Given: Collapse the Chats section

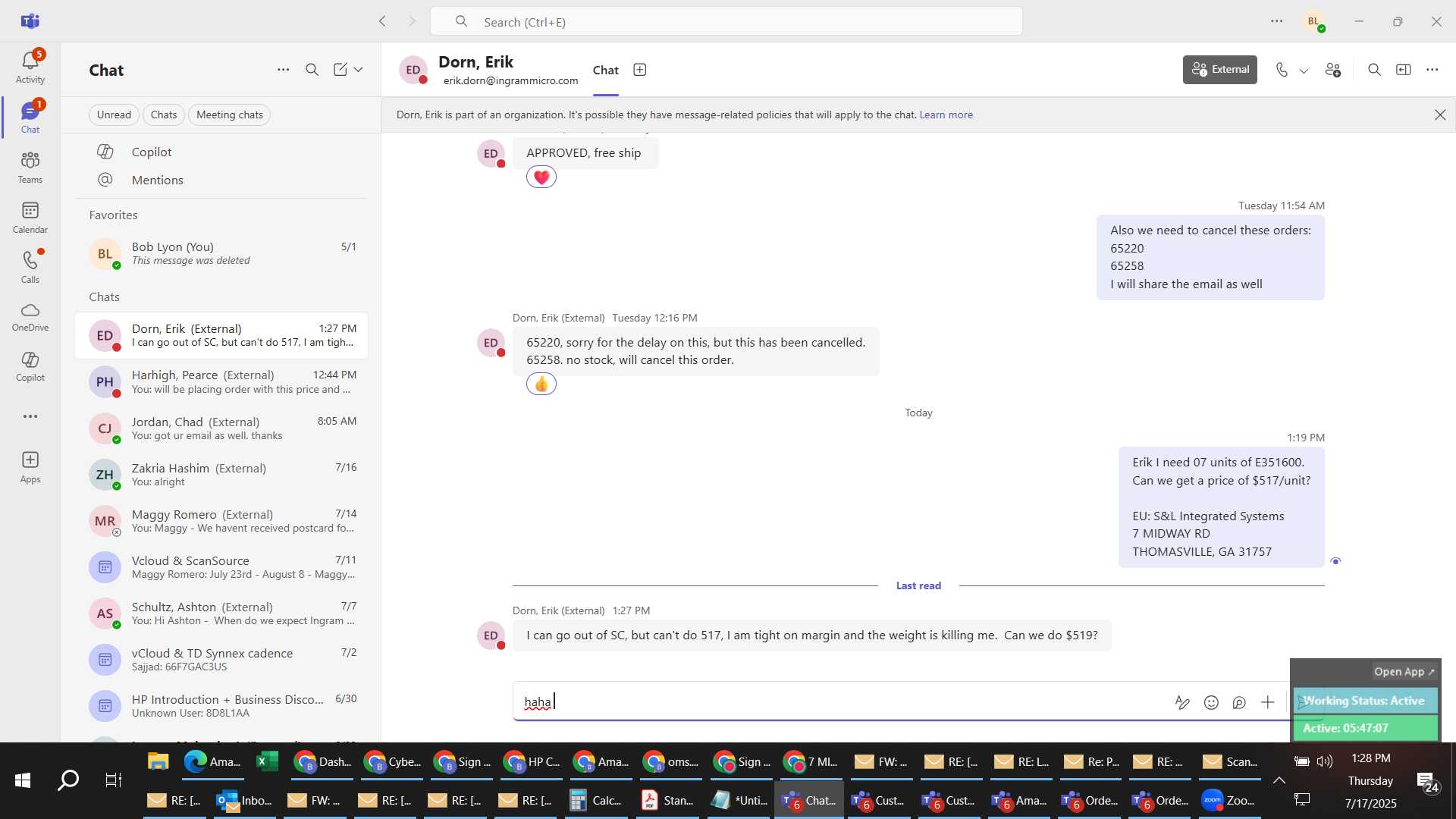Looking at the screenshot, I should pyautogui.click(x=104, y=297).
